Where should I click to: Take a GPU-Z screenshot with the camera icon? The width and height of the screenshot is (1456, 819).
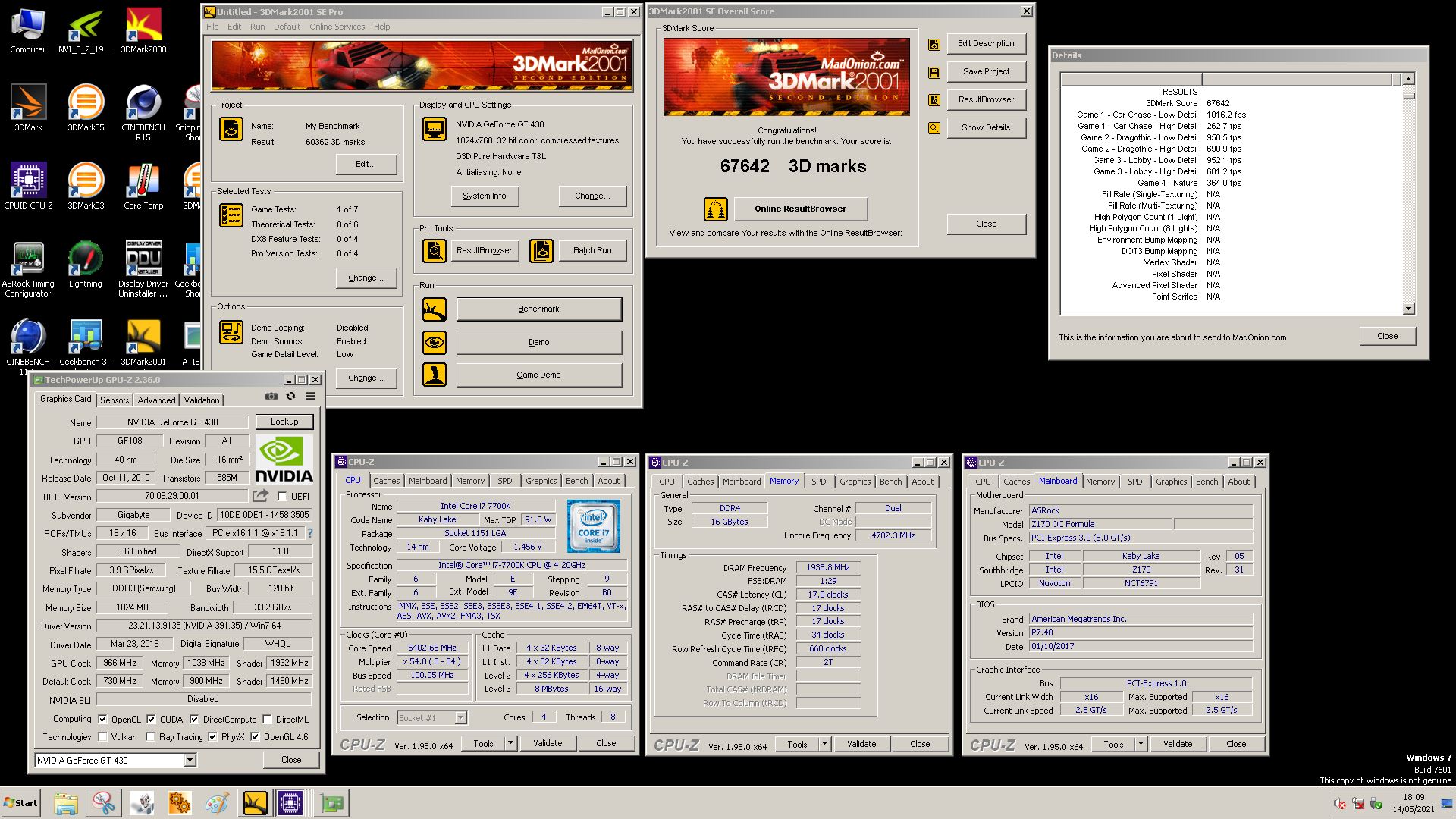pyautogui.click(x=271, y=396)
